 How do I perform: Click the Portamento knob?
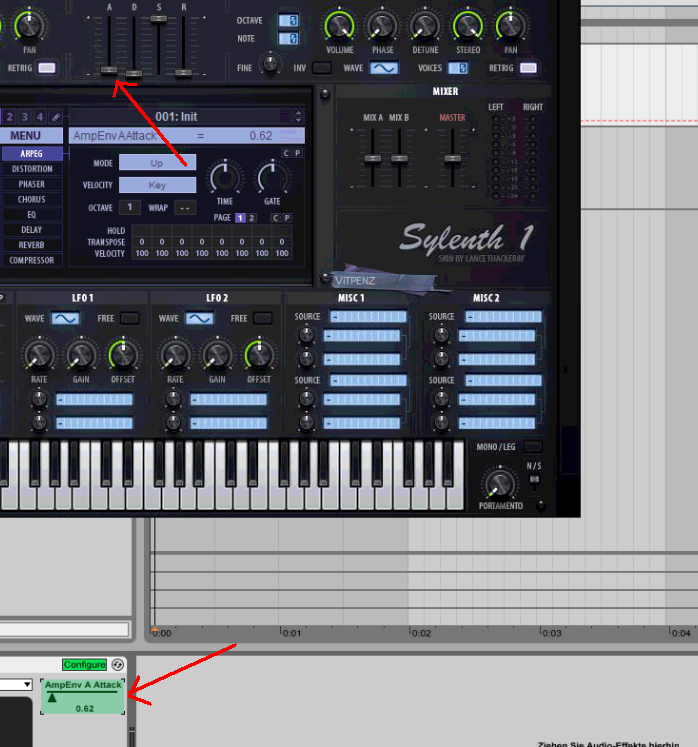click(500, 484)
